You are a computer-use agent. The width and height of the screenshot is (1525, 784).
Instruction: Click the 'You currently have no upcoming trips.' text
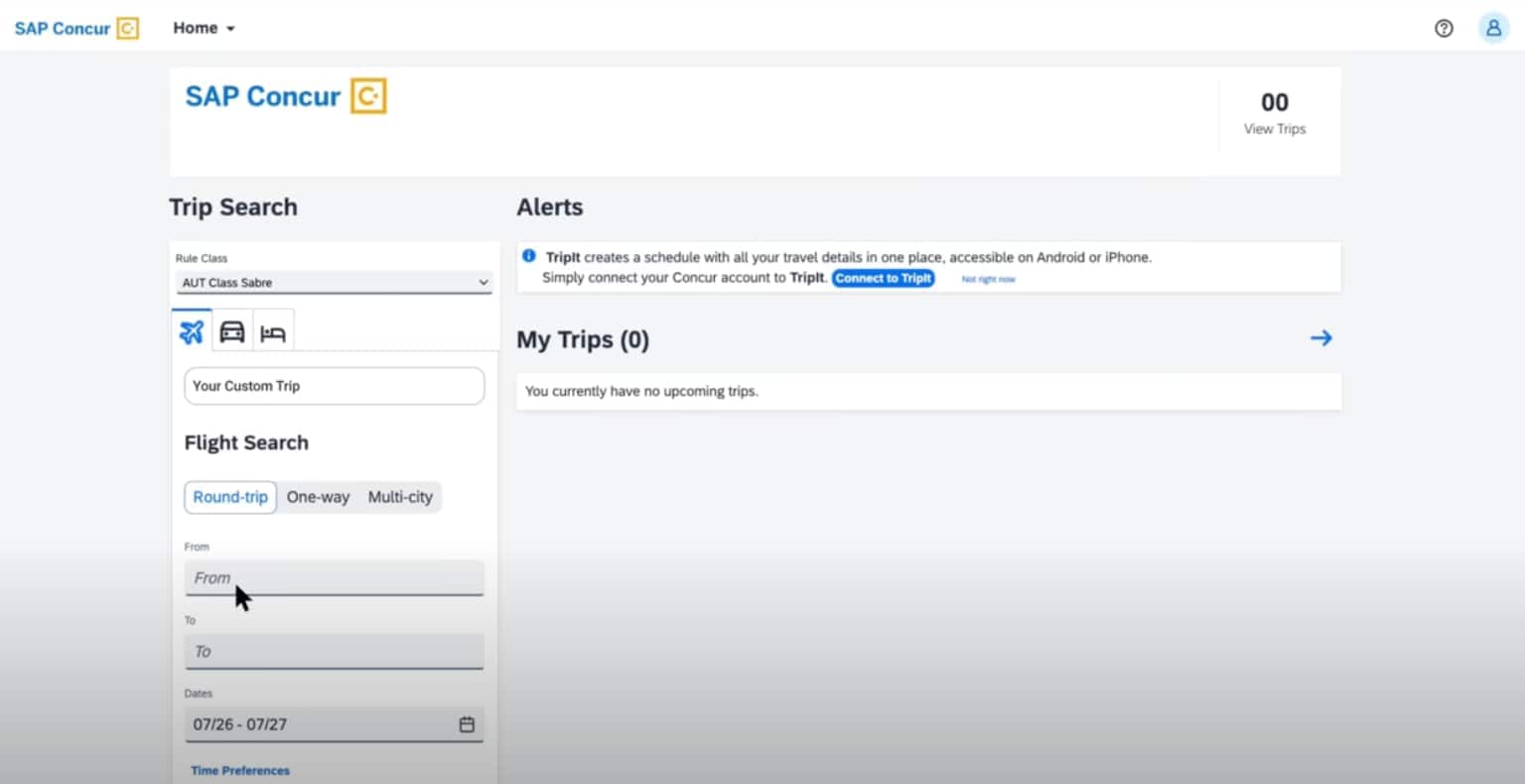[x=641, y=391]
